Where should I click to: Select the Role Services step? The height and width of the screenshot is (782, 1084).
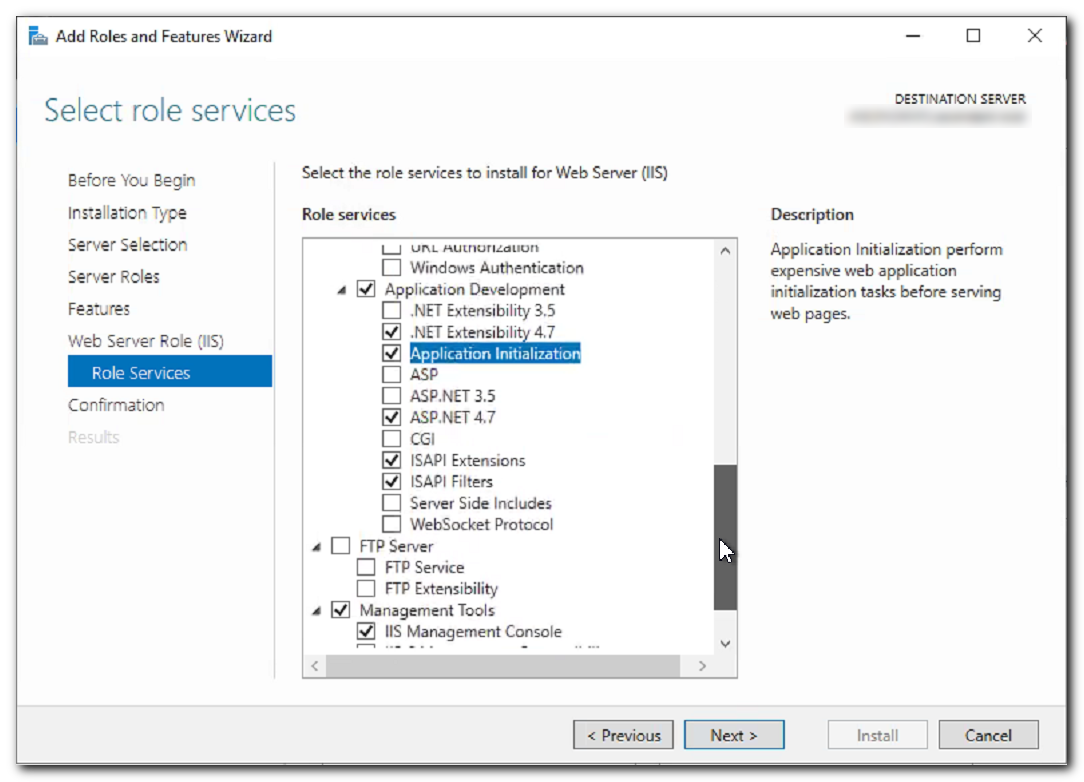point(169,372)
